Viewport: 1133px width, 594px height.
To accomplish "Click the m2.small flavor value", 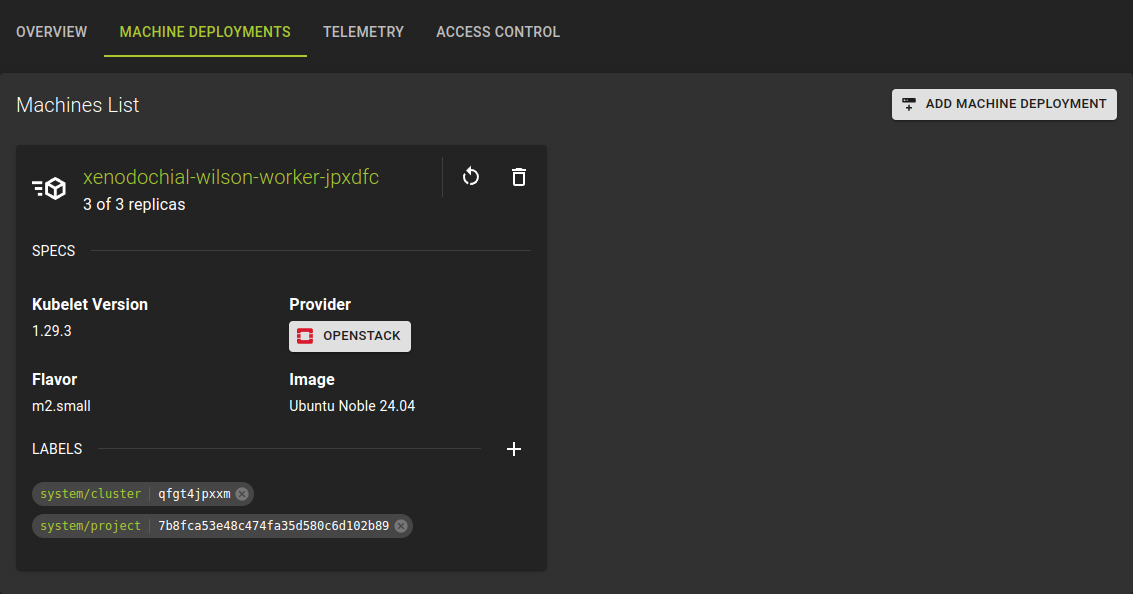I will coord(61,406).
